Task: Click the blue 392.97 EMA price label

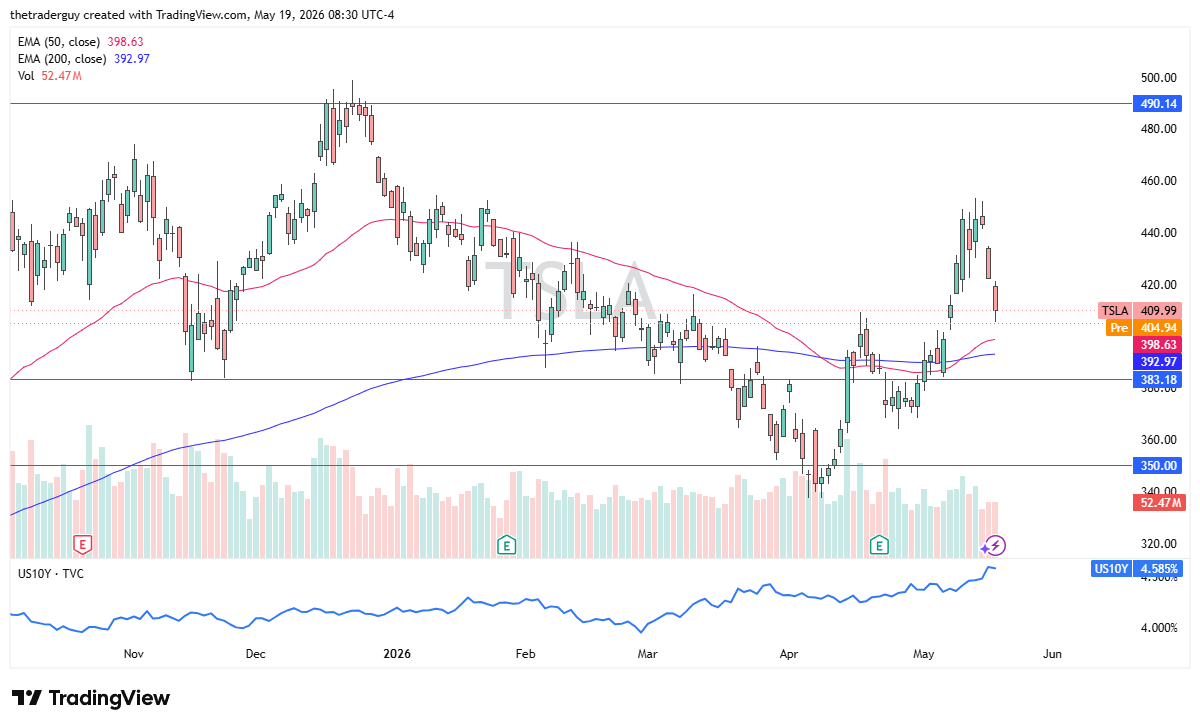Action: [x=1158, y=361]
